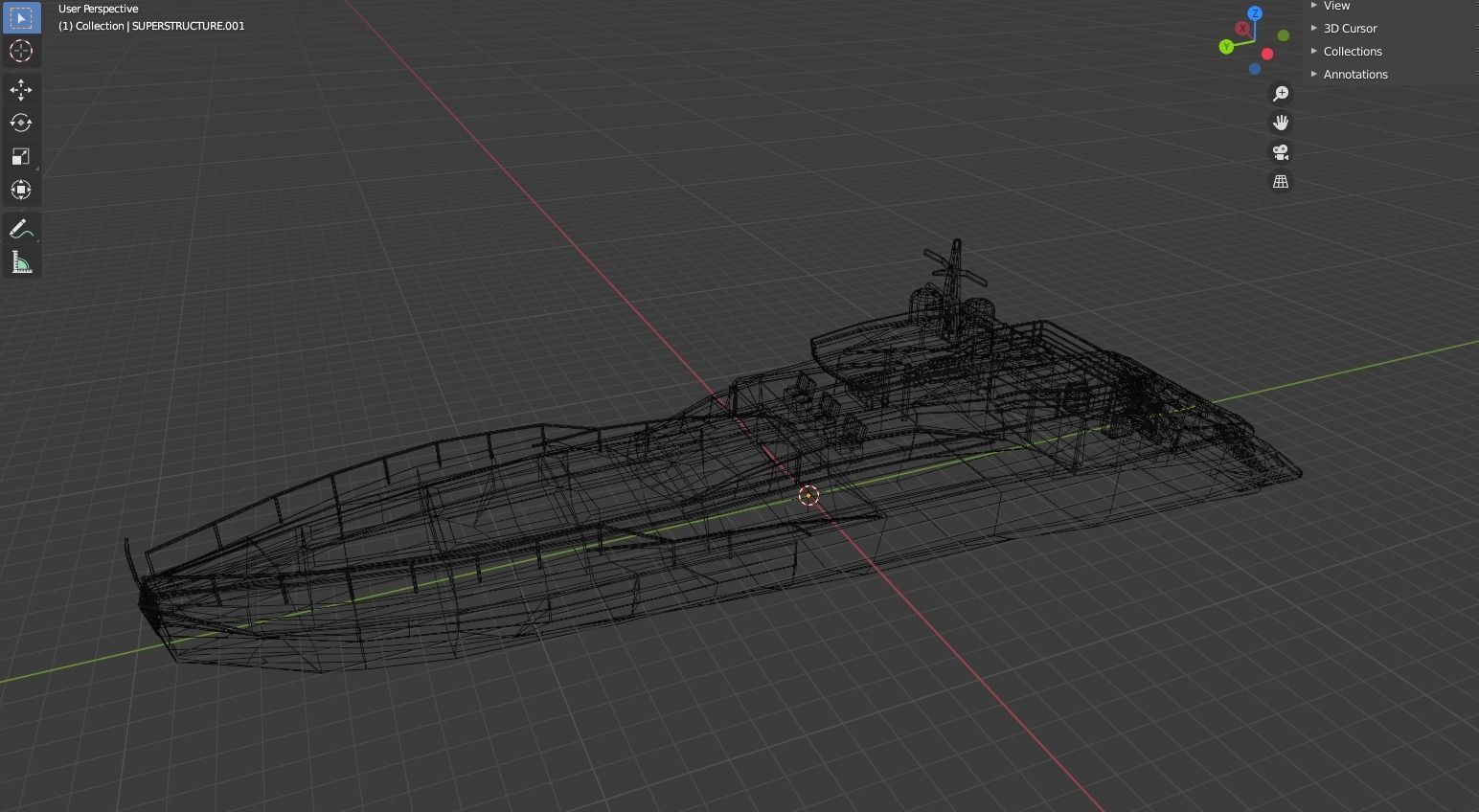Click the negative Z blue gizmo dot
Image resolution: width=1479 pixels, height=812 pixels.
[1255, 69]
